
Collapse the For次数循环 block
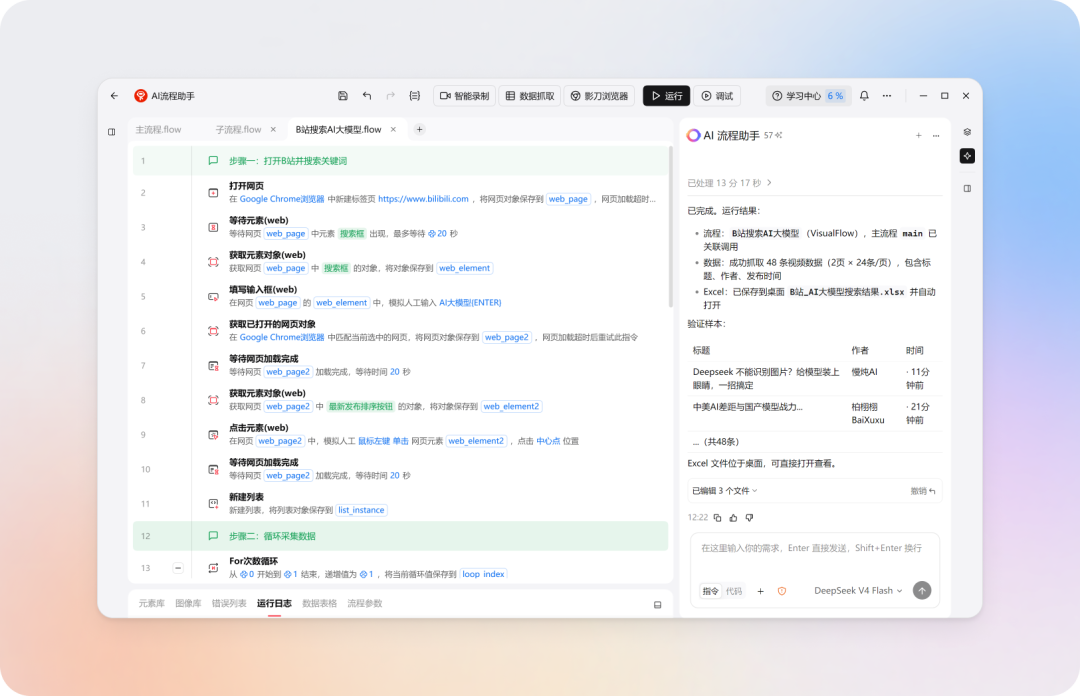pyautogui.click(x=178, y=568)
